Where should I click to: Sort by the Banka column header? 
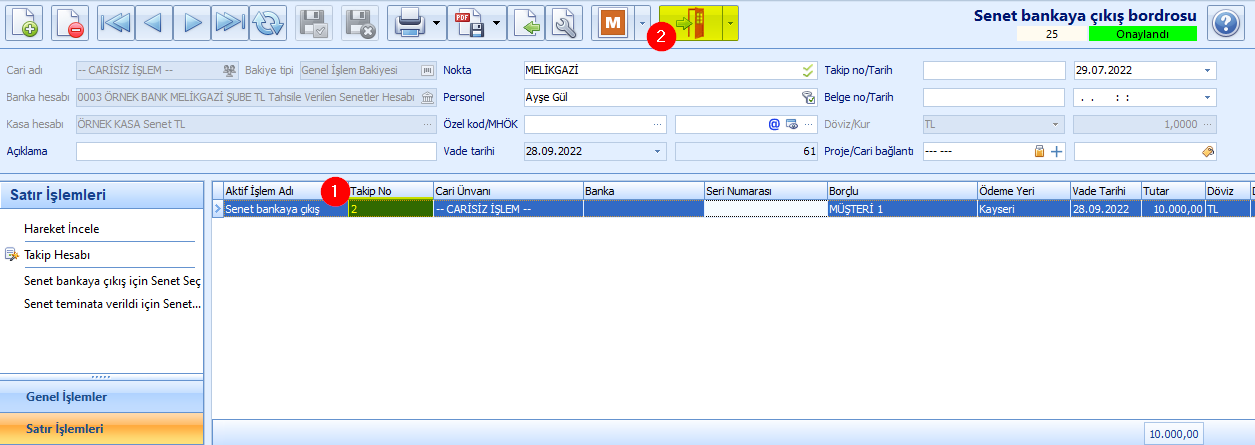click(642, 191)
